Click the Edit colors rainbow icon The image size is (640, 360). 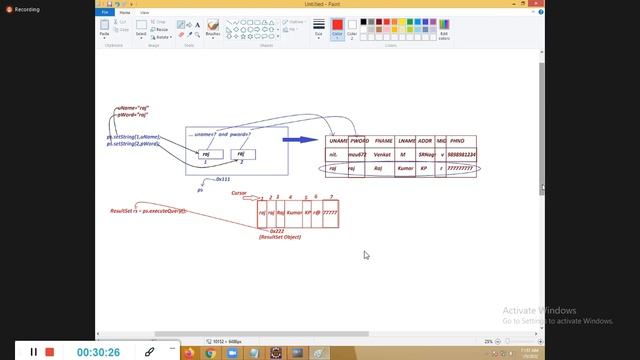tap(444, 25)
